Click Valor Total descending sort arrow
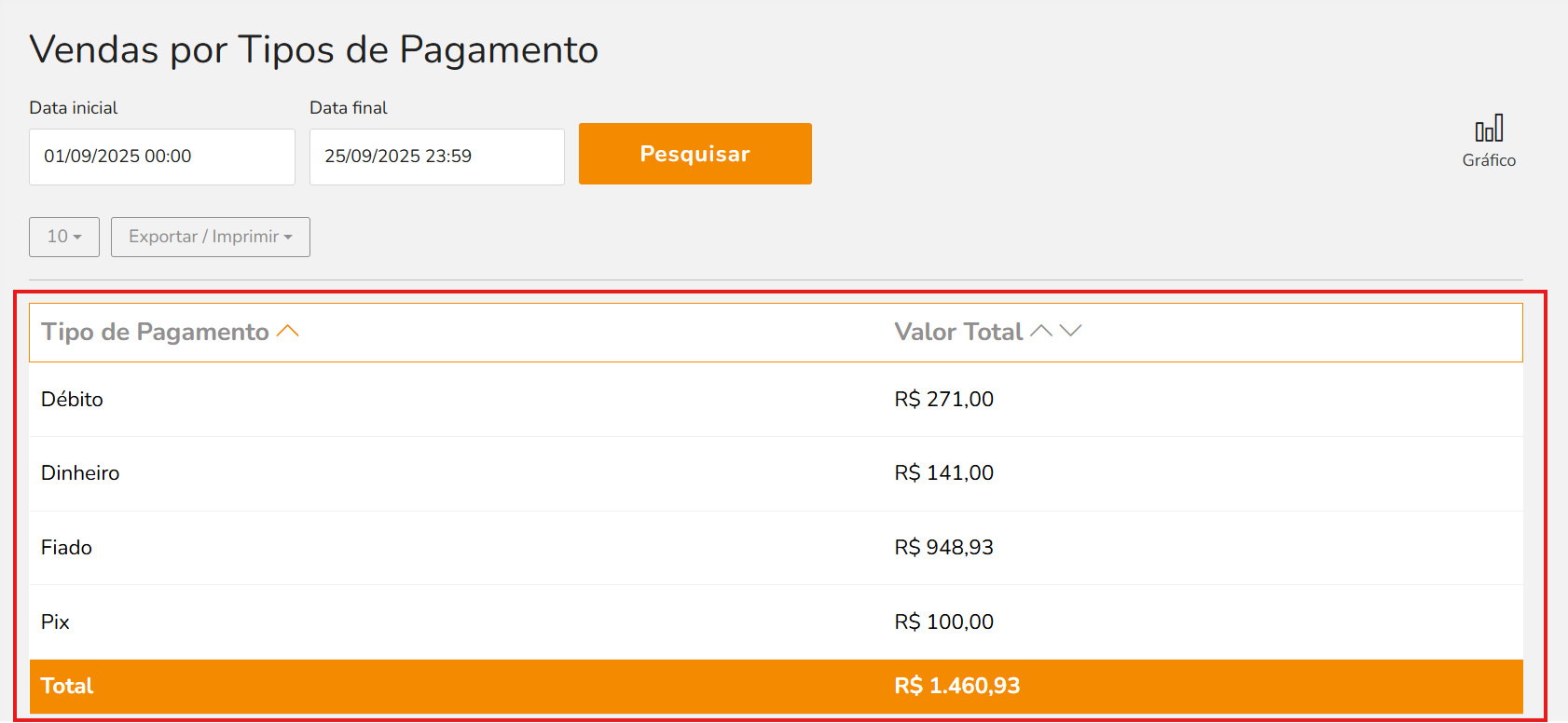 (x=1070, y=332)
